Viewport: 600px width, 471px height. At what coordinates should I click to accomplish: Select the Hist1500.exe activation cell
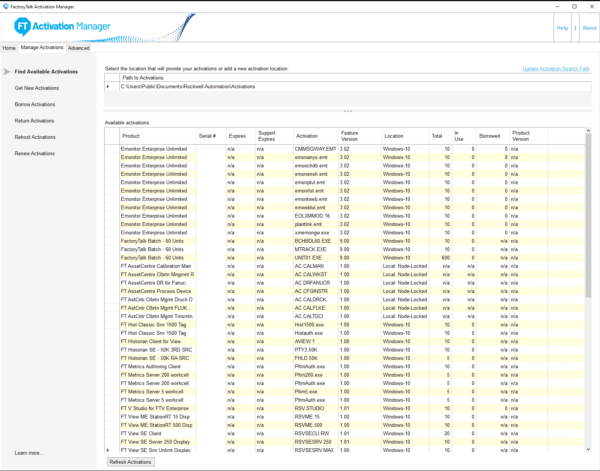pyautogui.click(x=316, y=325)
